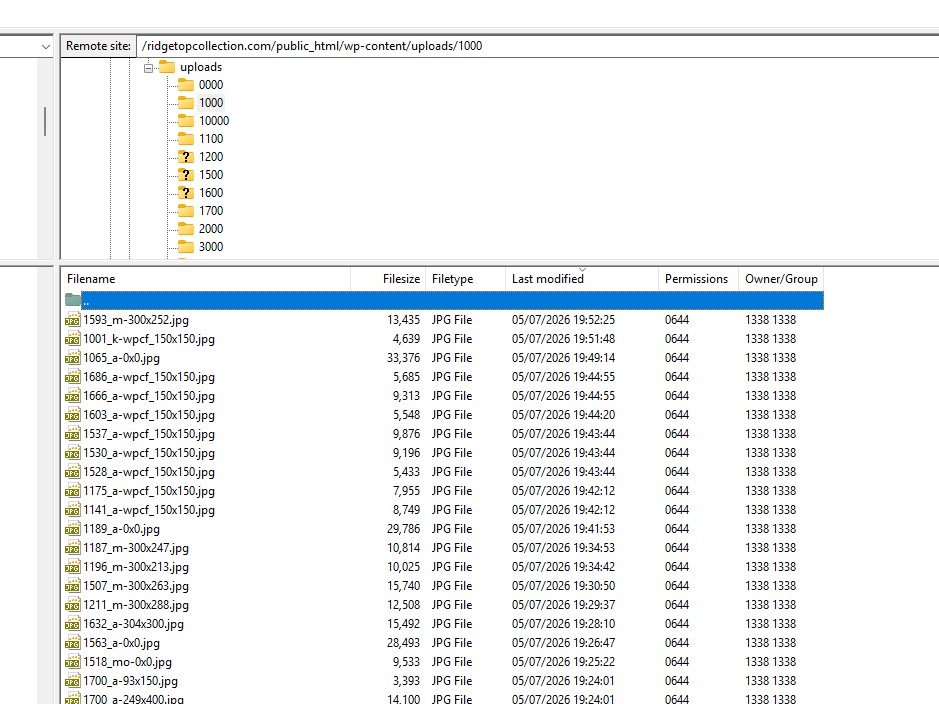Select file 1187_m-300x247.jpg
939x704 pixels.
pyautogui.click(x=135, y=548)
